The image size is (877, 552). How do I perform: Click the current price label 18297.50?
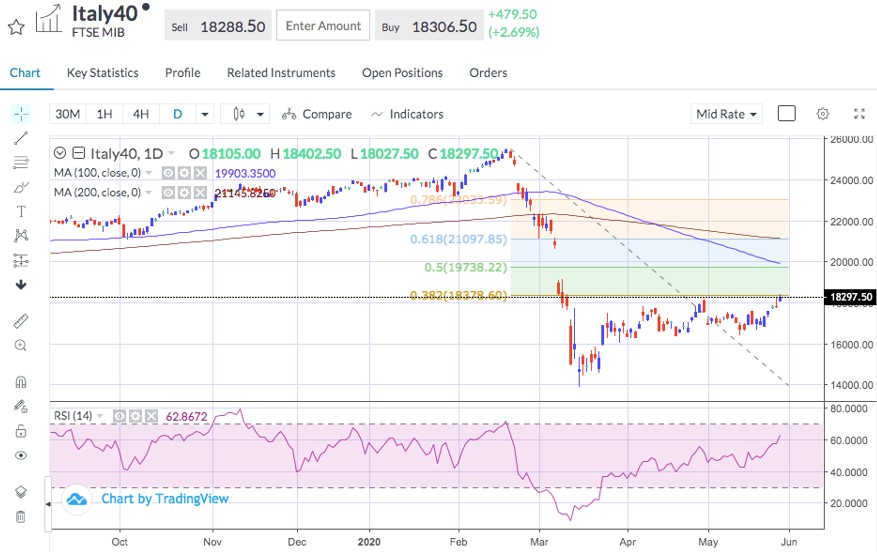(x=851, y=297)
